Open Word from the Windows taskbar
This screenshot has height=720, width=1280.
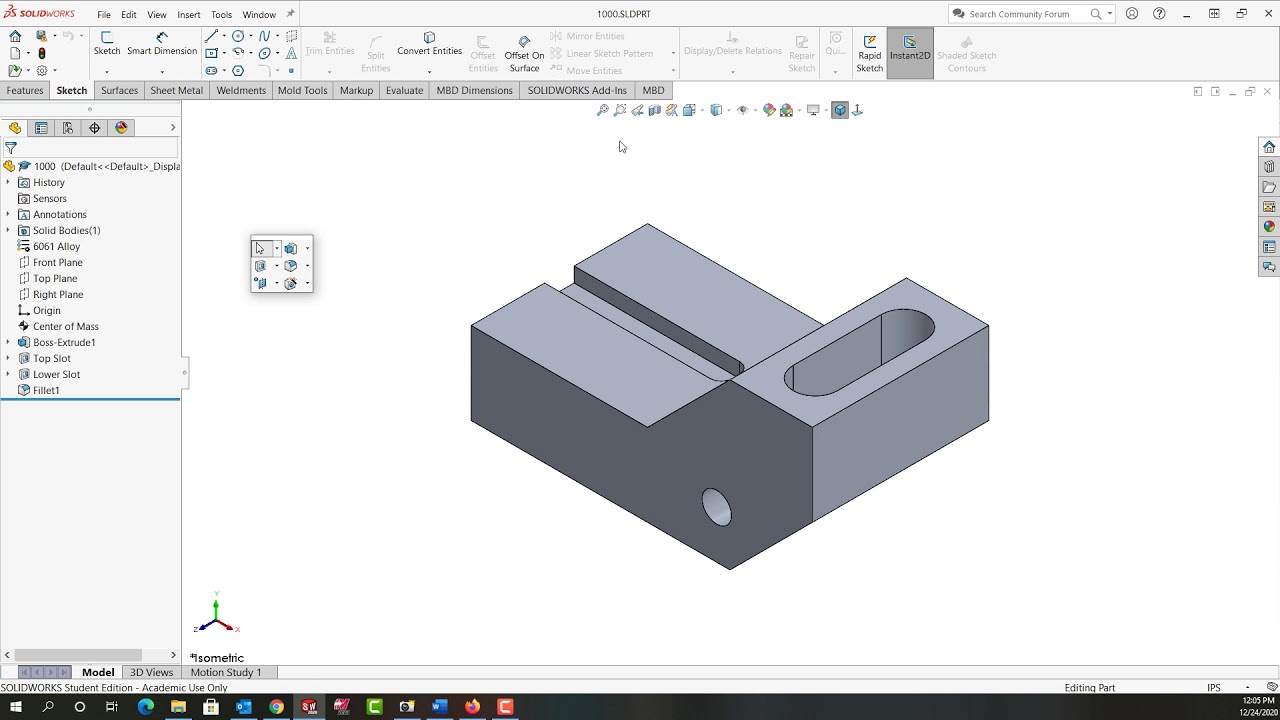(x=439, y=707)
